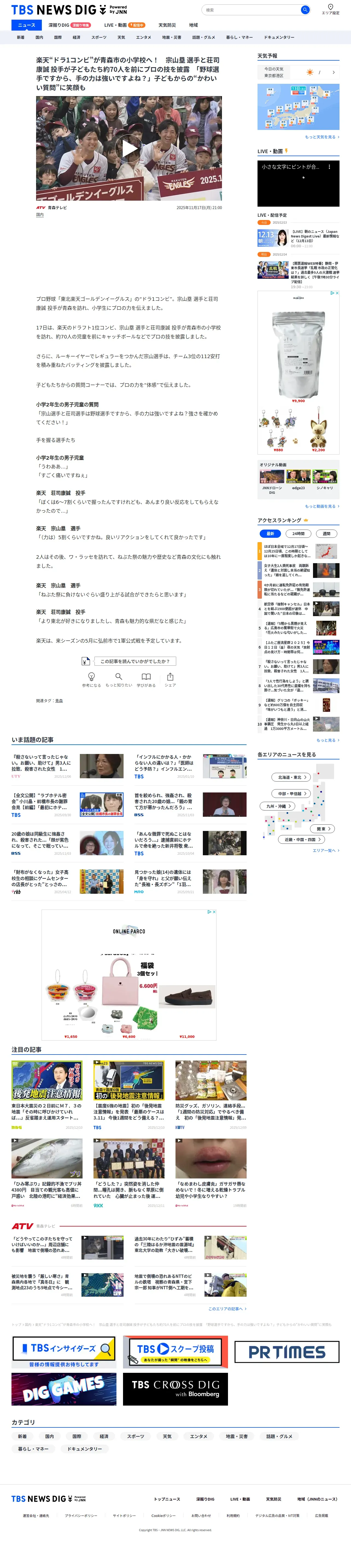Viewport: 351px width, 1568px height.
Task: Select the 天気防災 main tab
Action: (x=167, y=25)
